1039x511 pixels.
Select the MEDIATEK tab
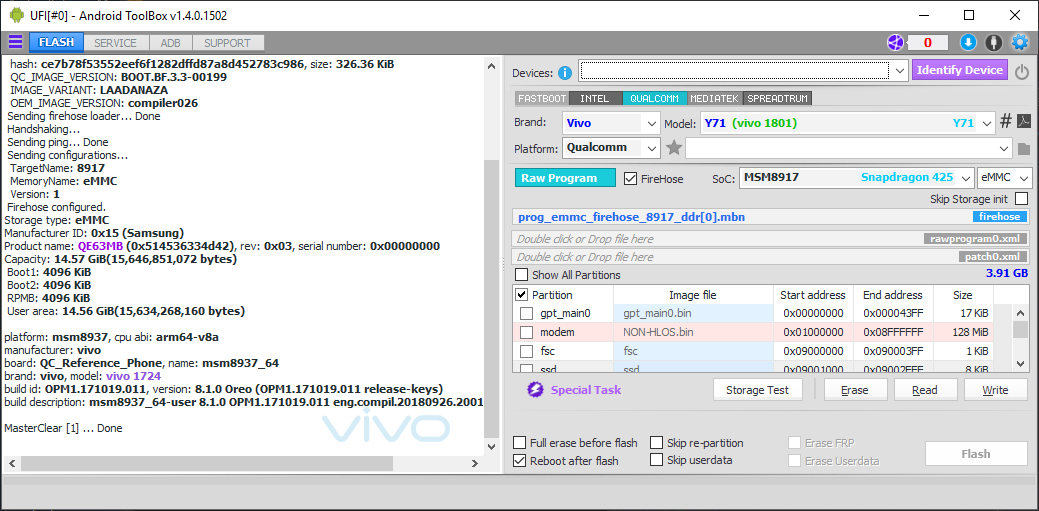714,98
